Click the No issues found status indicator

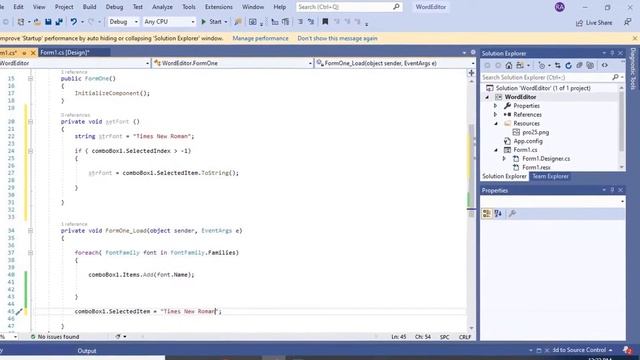tap(55, 337)
